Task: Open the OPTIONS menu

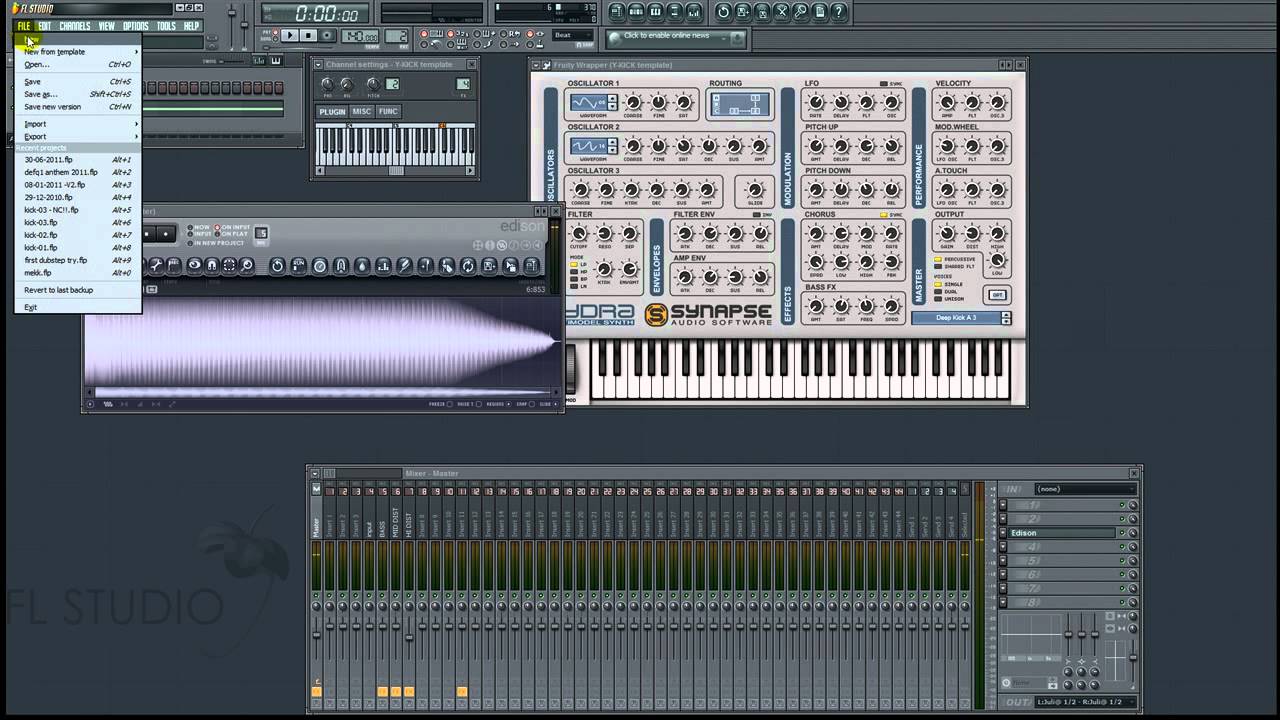Action: click(x=135, y=26)
